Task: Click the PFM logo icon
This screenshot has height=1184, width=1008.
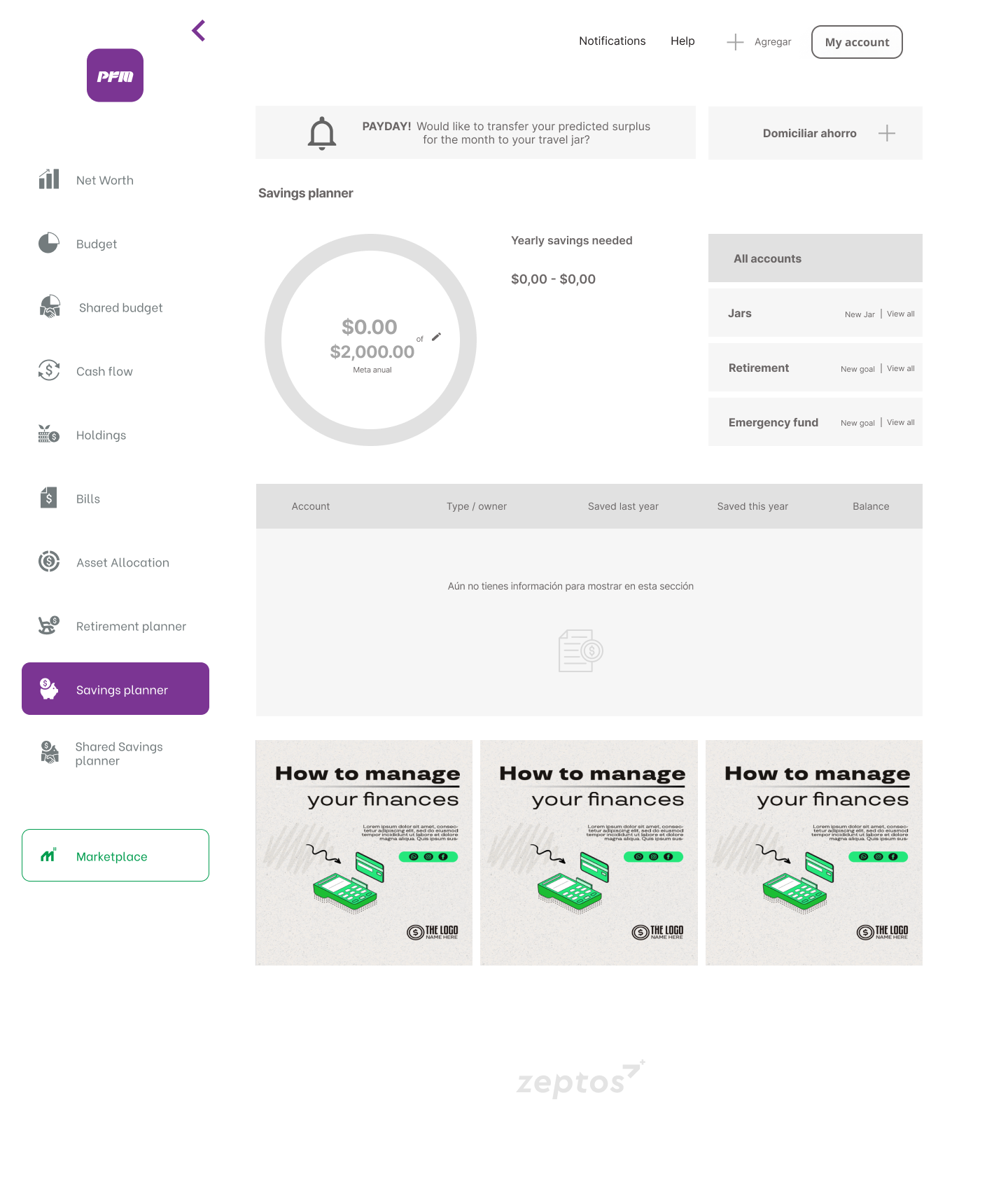Action: coord(115,76)
